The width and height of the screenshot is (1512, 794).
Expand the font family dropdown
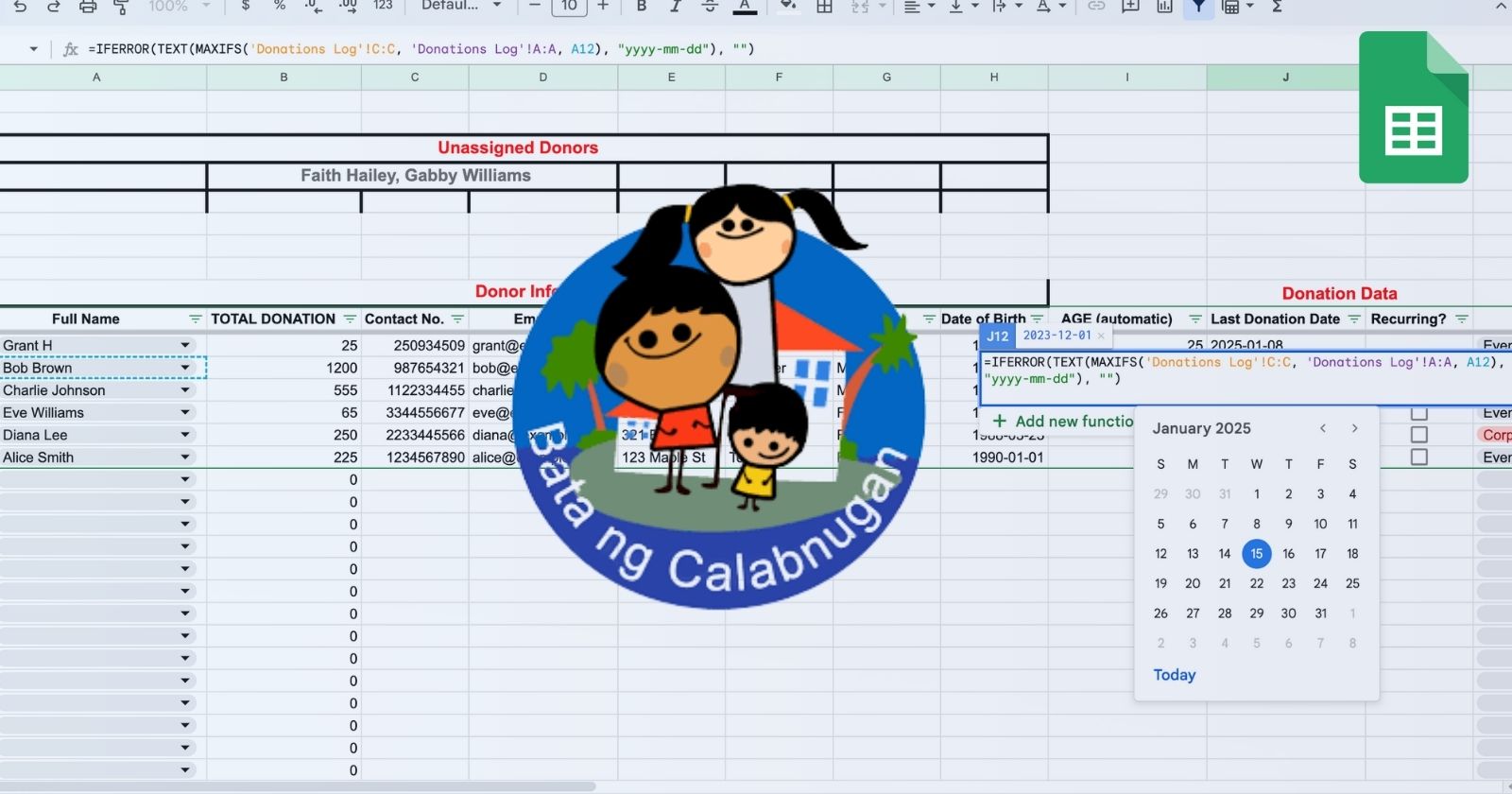(x=497, y=6)
